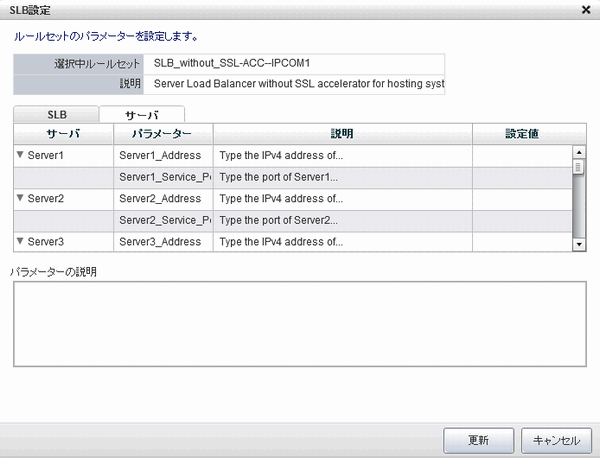Click the パラメーター column header

(163, 134)
